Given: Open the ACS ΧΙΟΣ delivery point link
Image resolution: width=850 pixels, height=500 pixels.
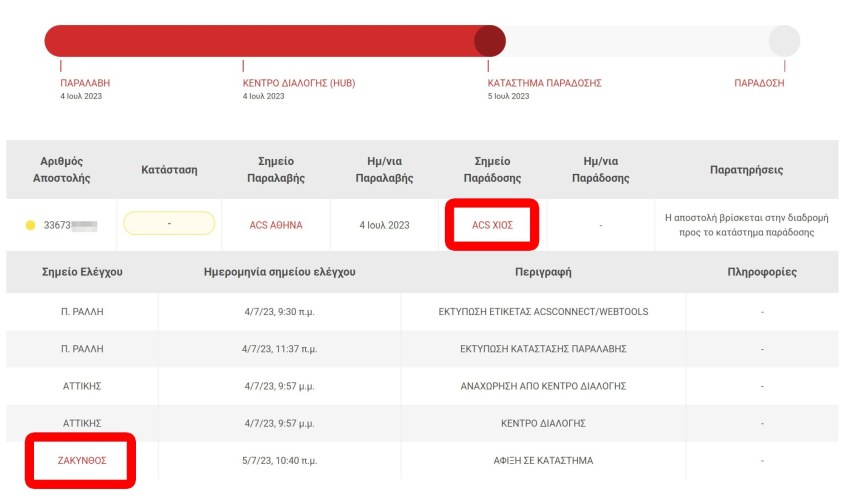Looking at the screenshot, I should click(492, 225).
